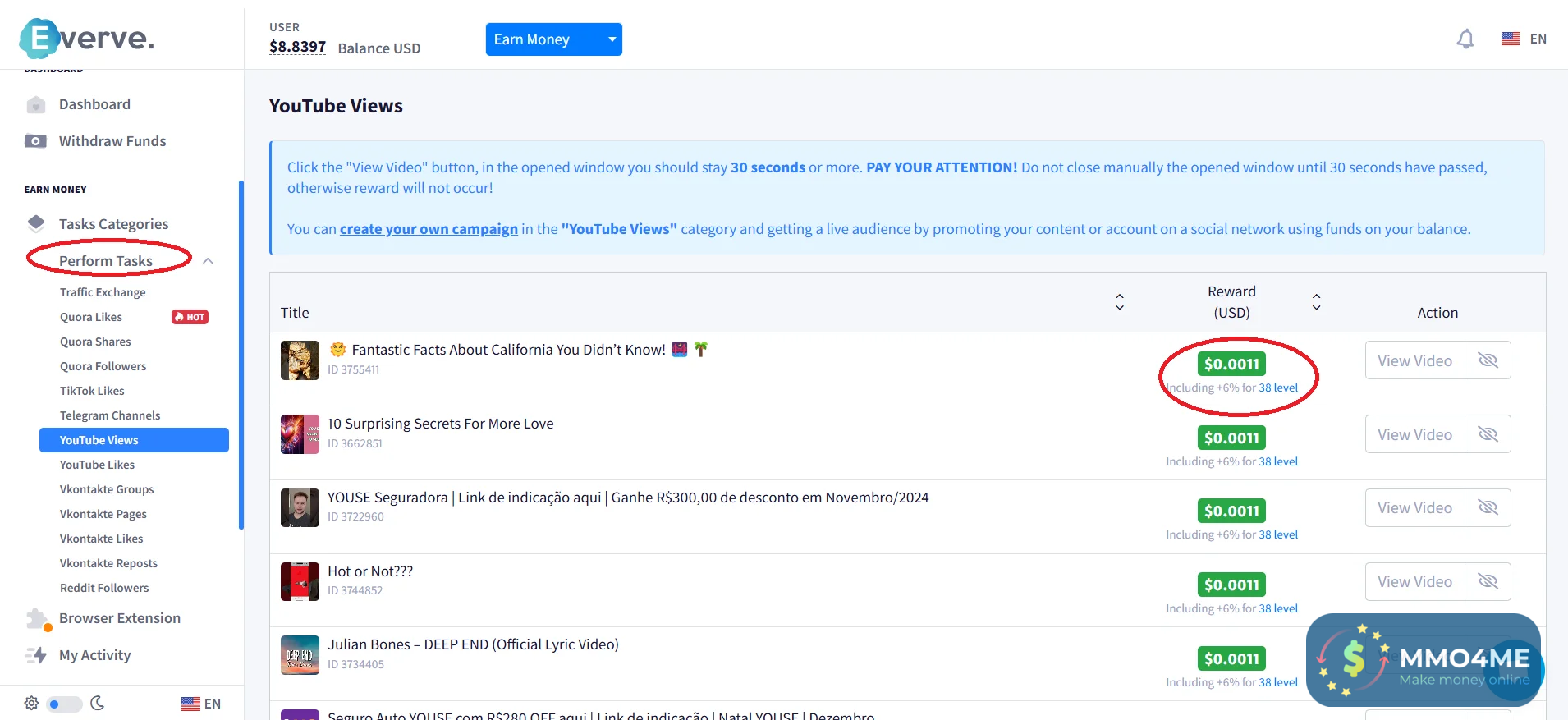
Task: Click the moon dark mode icon
Action: 97,703
